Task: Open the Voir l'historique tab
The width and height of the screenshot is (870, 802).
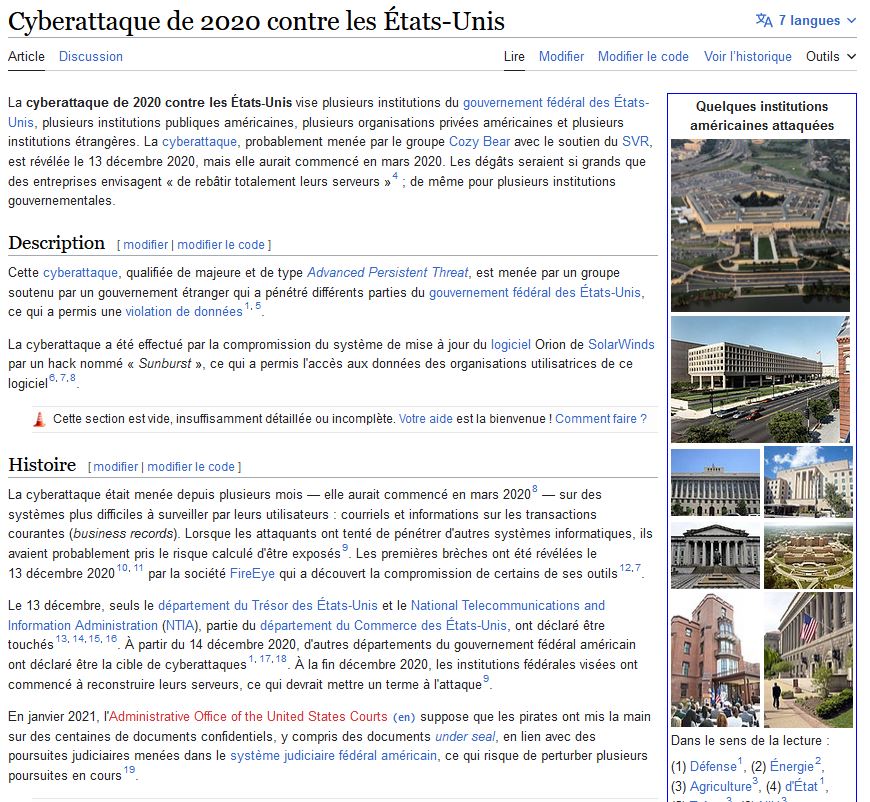Action: click(747, 56)
